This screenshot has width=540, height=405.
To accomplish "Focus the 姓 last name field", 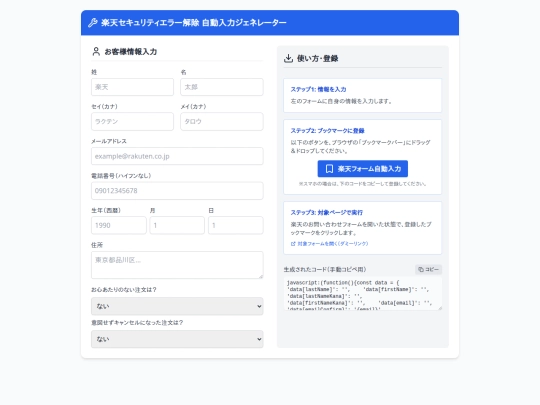I will point(132,87).
